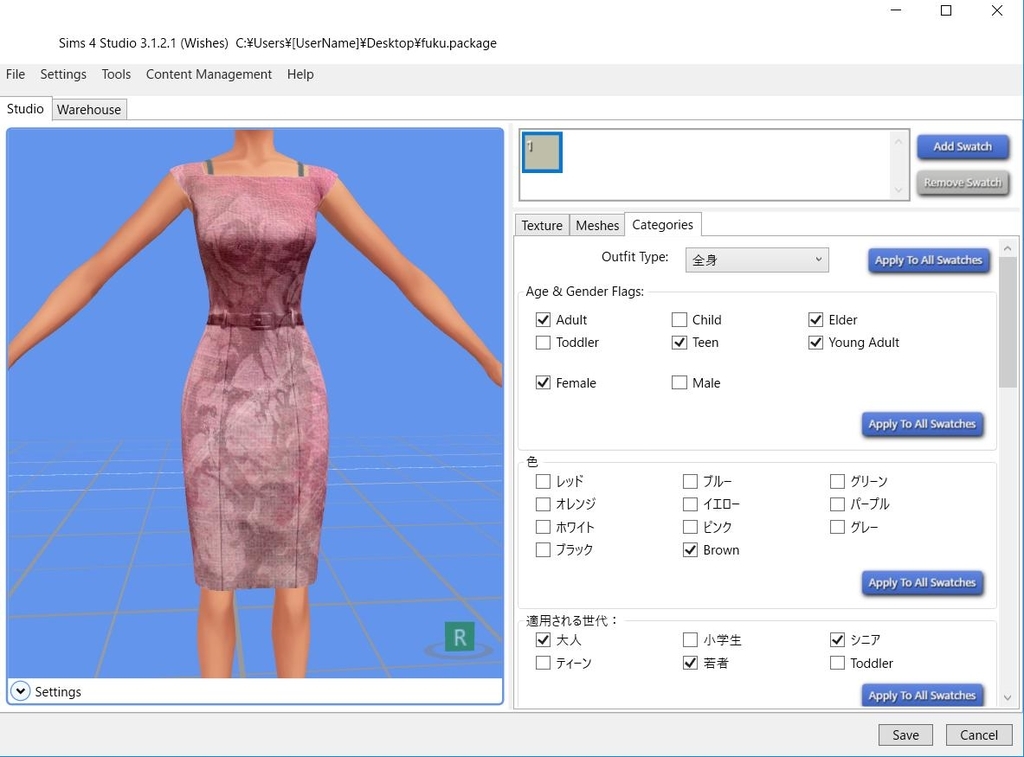The height and width of the screenshot is (757, 1024).
Task: Click swatch list scroll-up arrow
Action: click(x=899, y=141)
